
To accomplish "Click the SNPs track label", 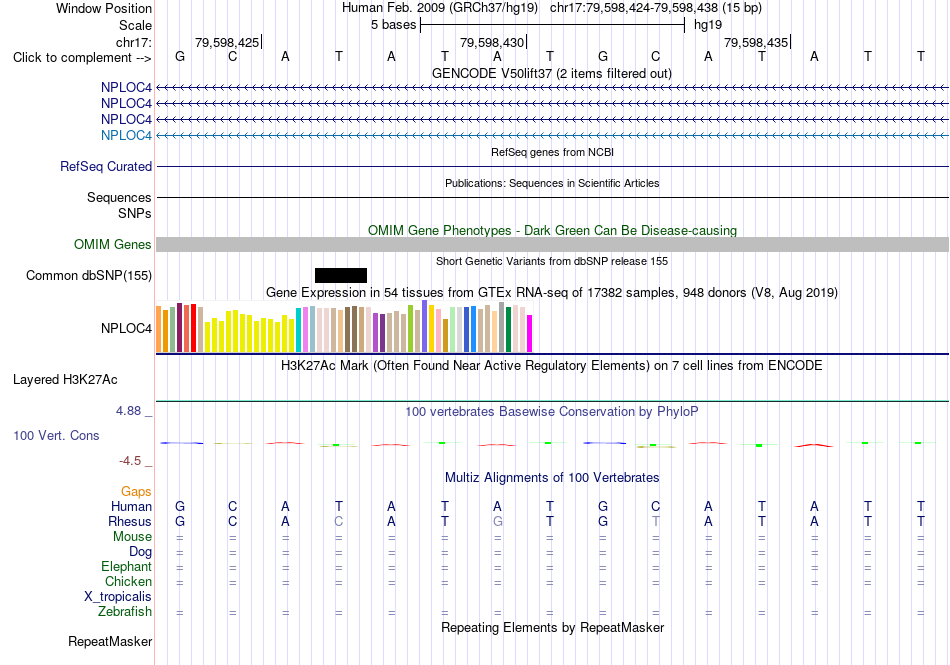I will click(135, 213).
